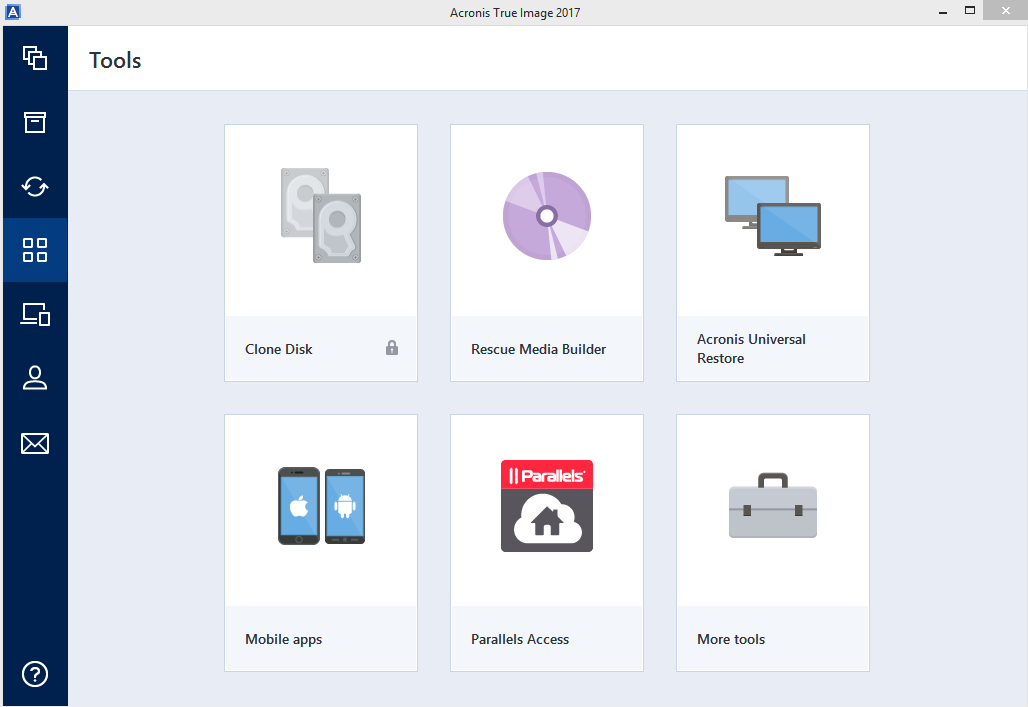Open the Archive section in sidebar
Image resolution: width=1028 pixels, height=707 pixels.
pos(35,122)
